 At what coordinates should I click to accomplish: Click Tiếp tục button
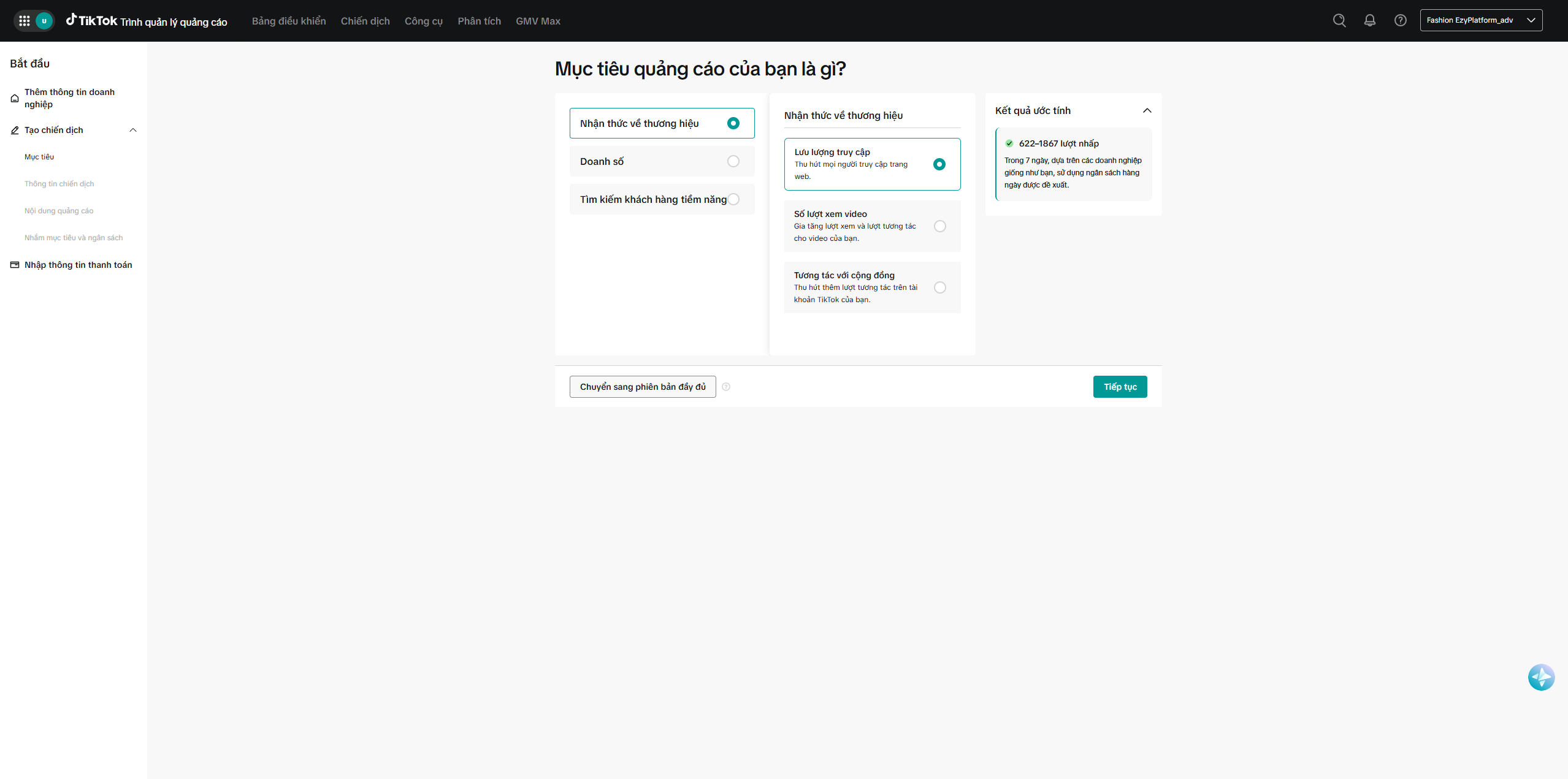pos(1120,387)
